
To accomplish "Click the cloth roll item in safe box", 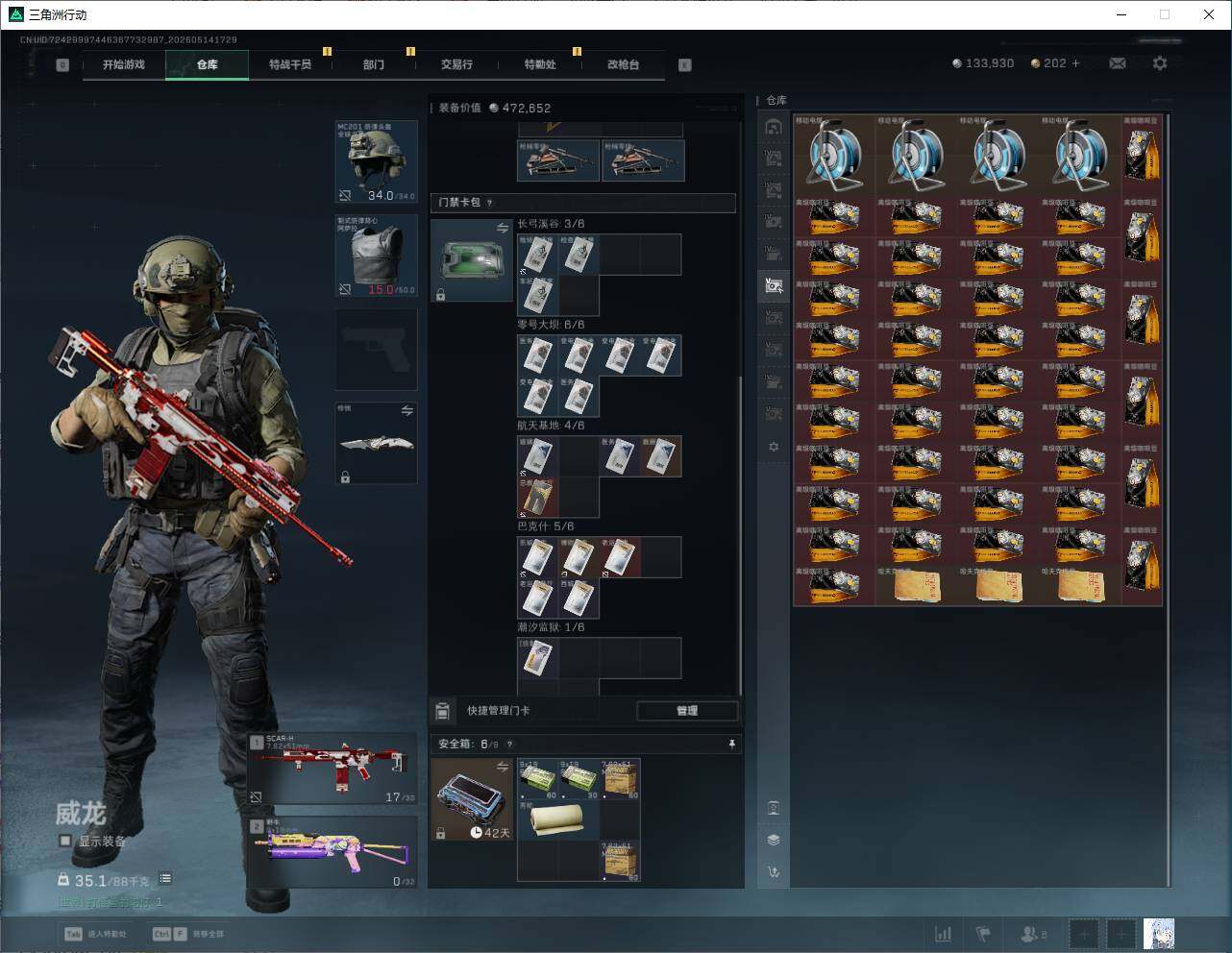I will [x=558, y=820].
